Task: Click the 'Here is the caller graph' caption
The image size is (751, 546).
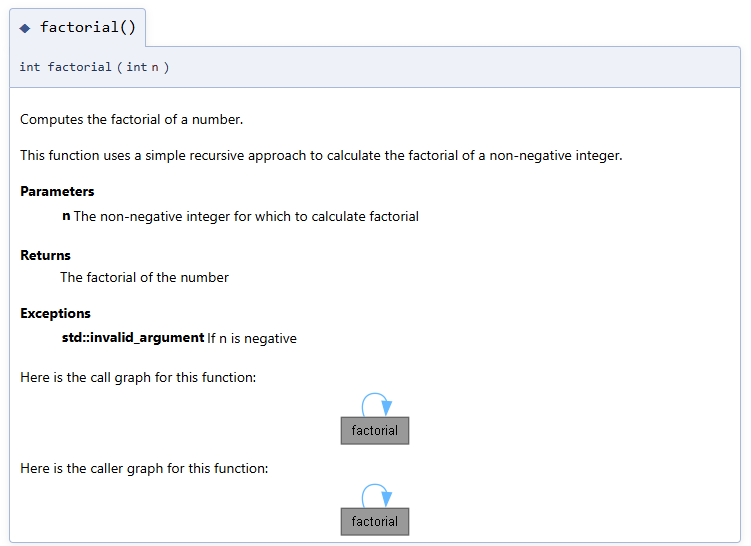Action: (144, 468)
